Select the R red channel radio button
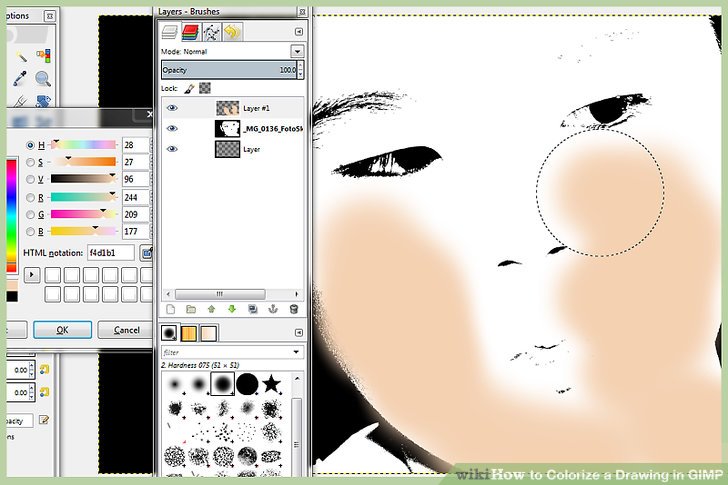The height and width of the screenshot is (485, 728). tap(31, 197)
